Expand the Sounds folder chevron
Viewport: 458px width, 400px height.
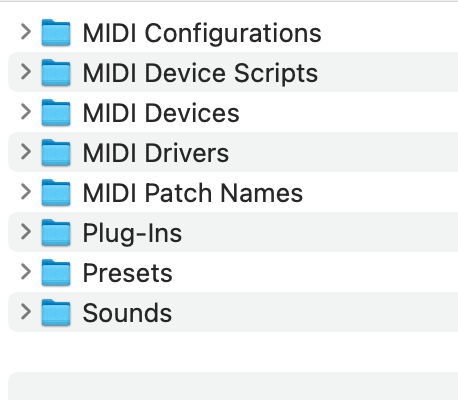[26, 312]
